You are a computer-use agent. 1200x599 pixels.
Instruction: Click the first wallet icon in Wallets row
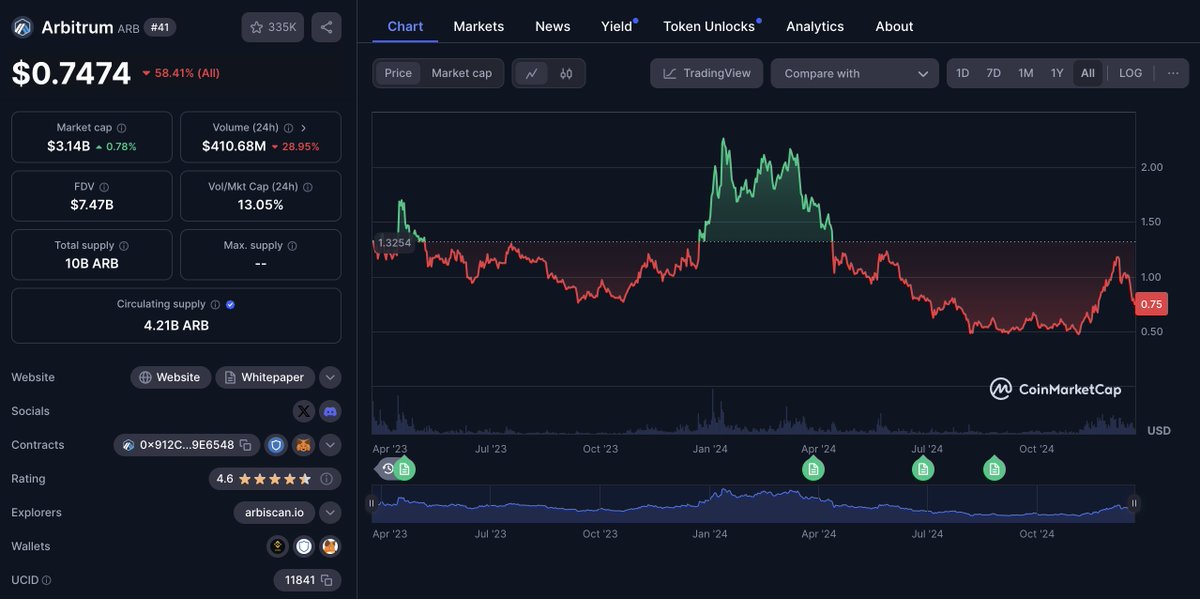coord(278,546)
